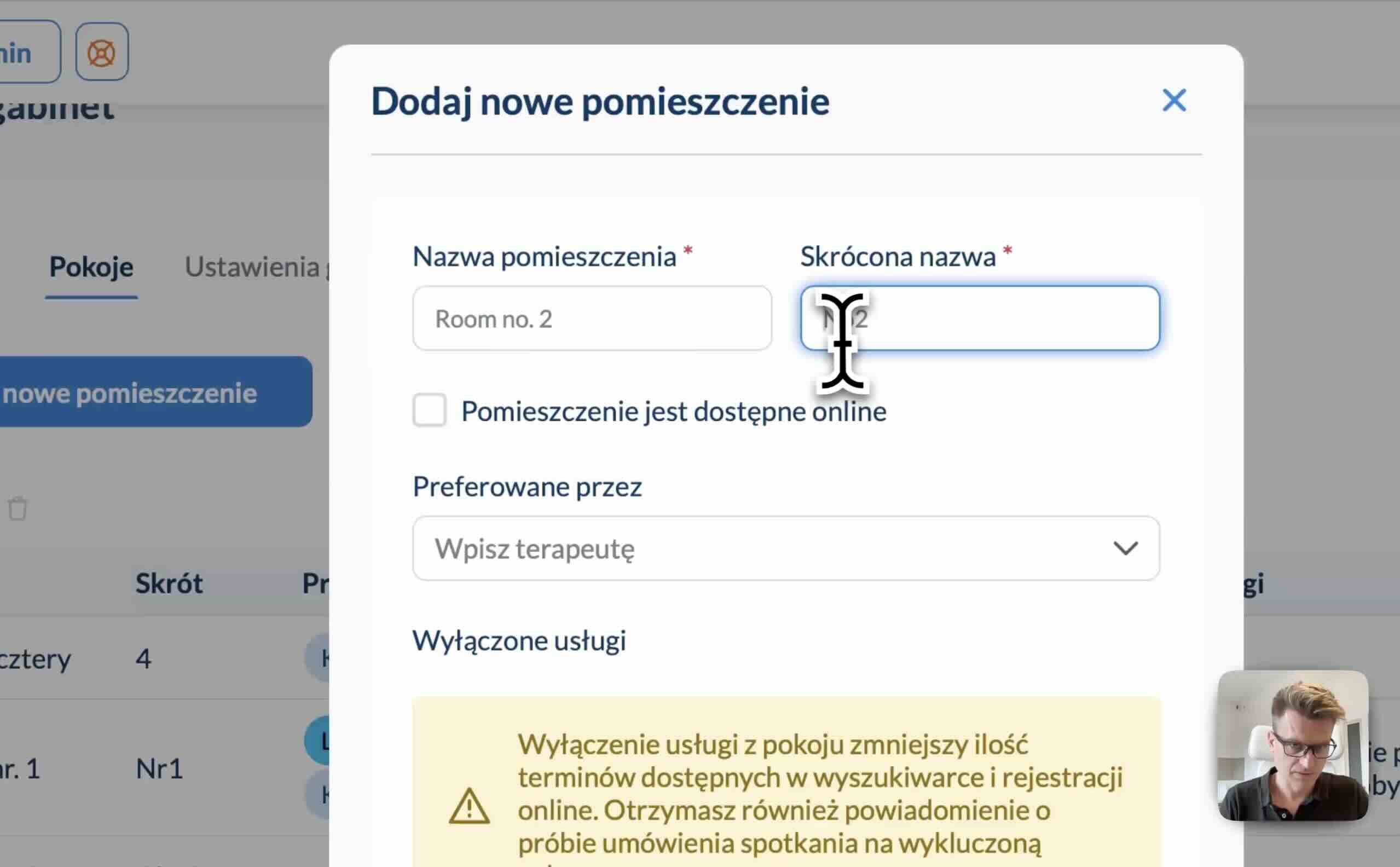Switch to the Pokoje tab
The image size is (1400, 867).
(91, 267)
